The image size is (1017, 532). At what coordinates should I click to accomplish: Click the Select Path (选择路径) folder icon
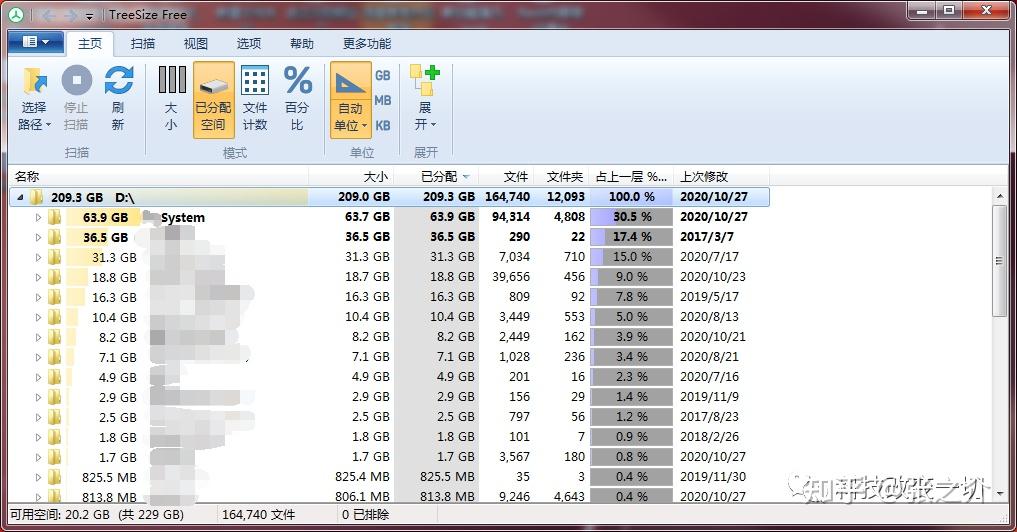(x=35, y=80)
